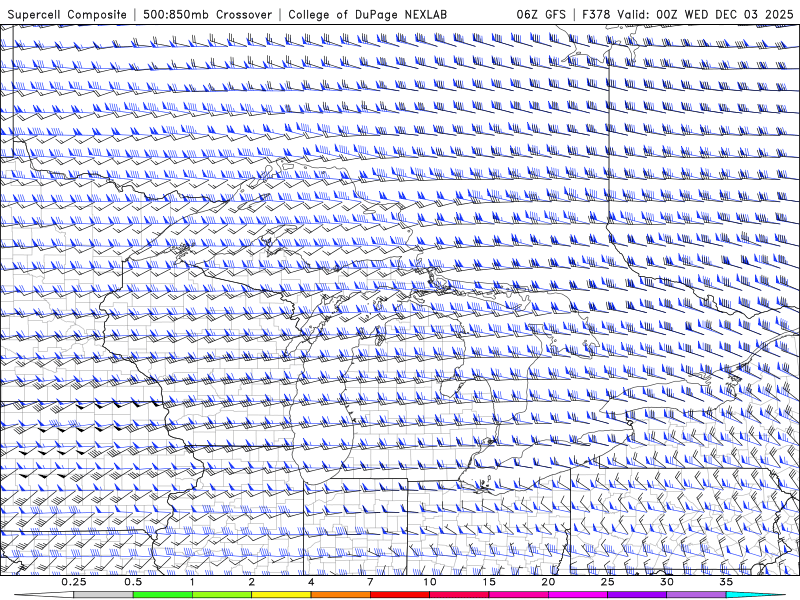This screenshot has height=600, width=800.
Task: Click the legend value 20
Action: coord(548,582)
